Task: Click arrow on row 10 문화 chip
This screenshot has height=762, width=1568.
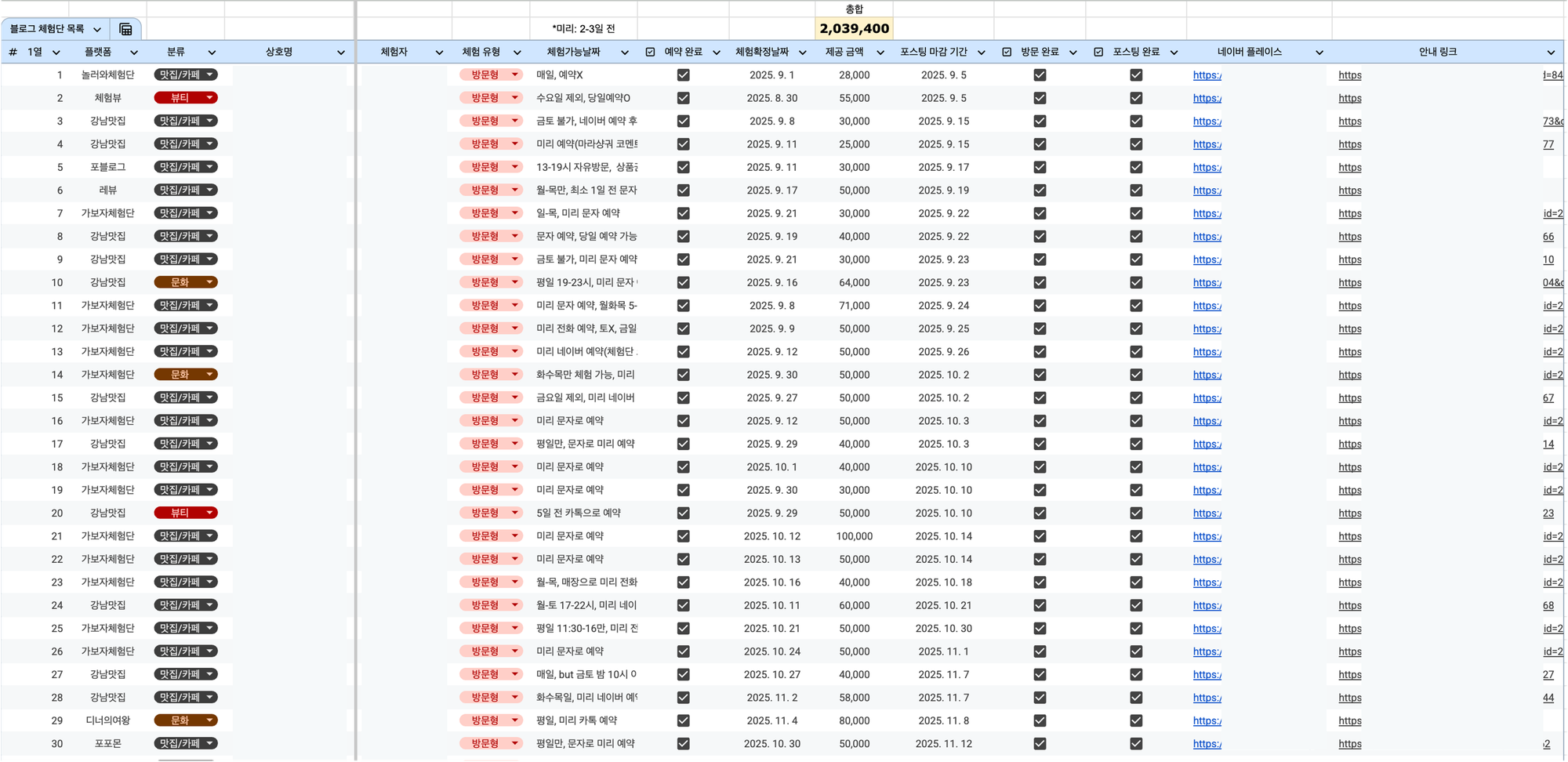Action: (209, 282)
